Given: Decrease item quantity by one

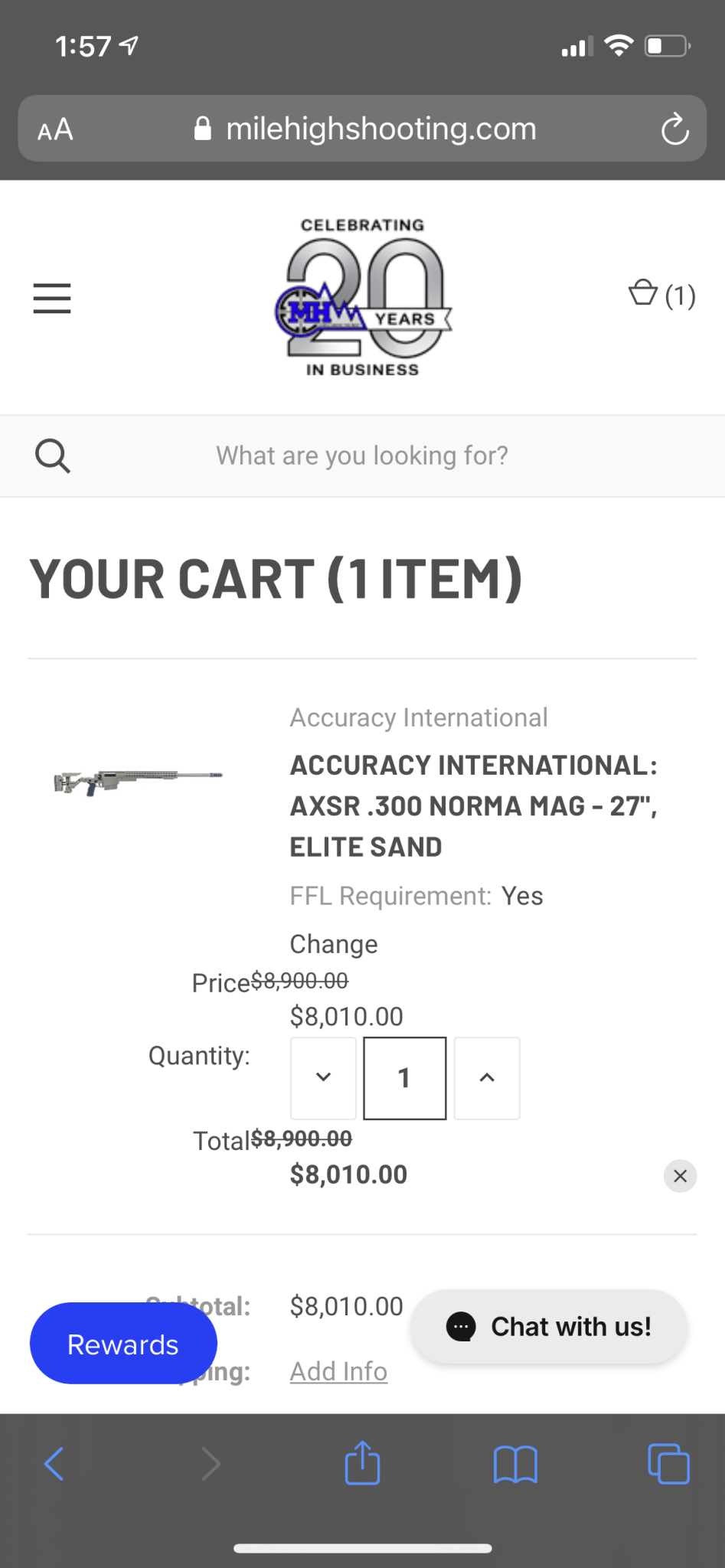Looking at the screenshot, I should [323, 1078].
